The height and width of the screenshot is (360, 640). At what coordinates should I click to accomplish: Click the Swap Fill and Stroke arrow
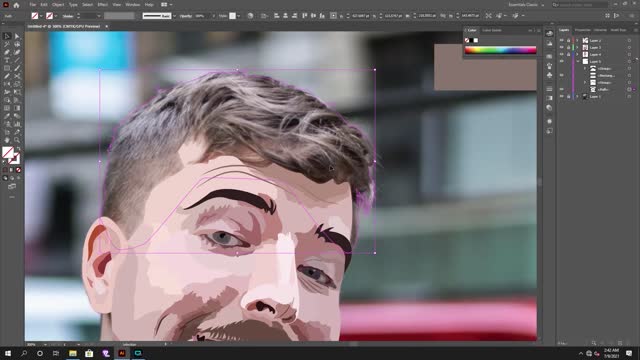18,149
